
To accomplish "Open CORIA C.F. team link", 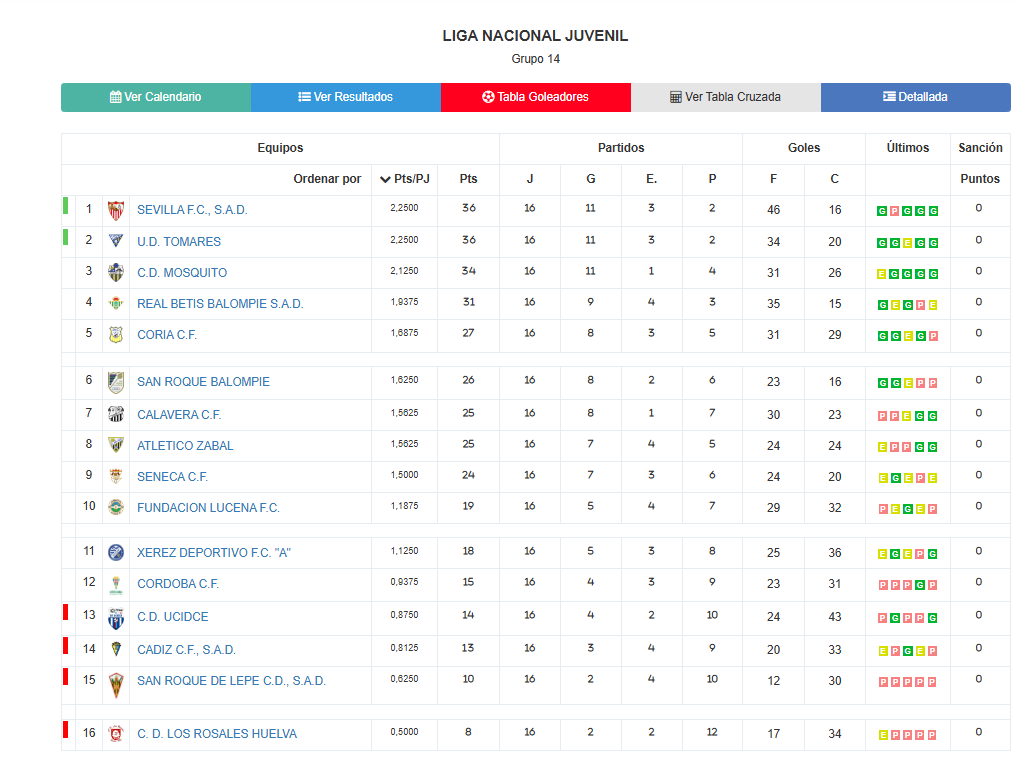I will click(167, 335).
